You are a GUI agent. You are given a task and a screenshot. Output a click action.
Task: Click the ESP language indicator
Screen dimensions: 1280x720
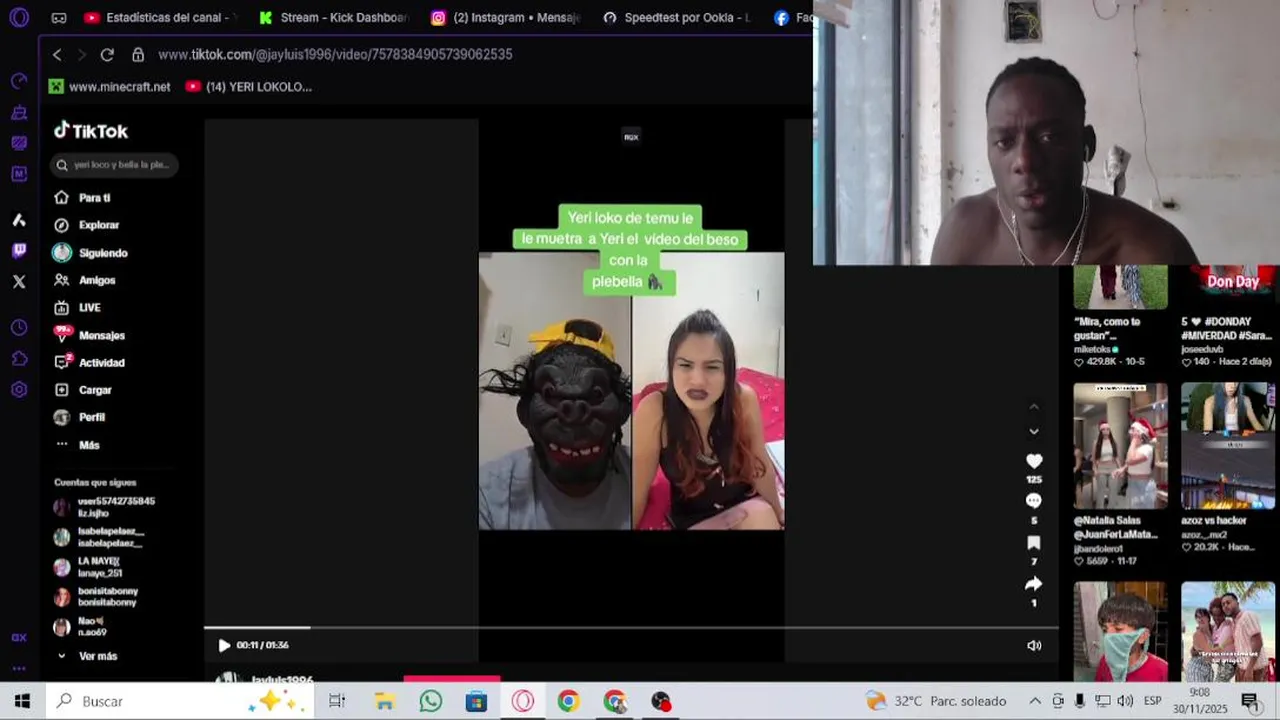pos(1152,701)
